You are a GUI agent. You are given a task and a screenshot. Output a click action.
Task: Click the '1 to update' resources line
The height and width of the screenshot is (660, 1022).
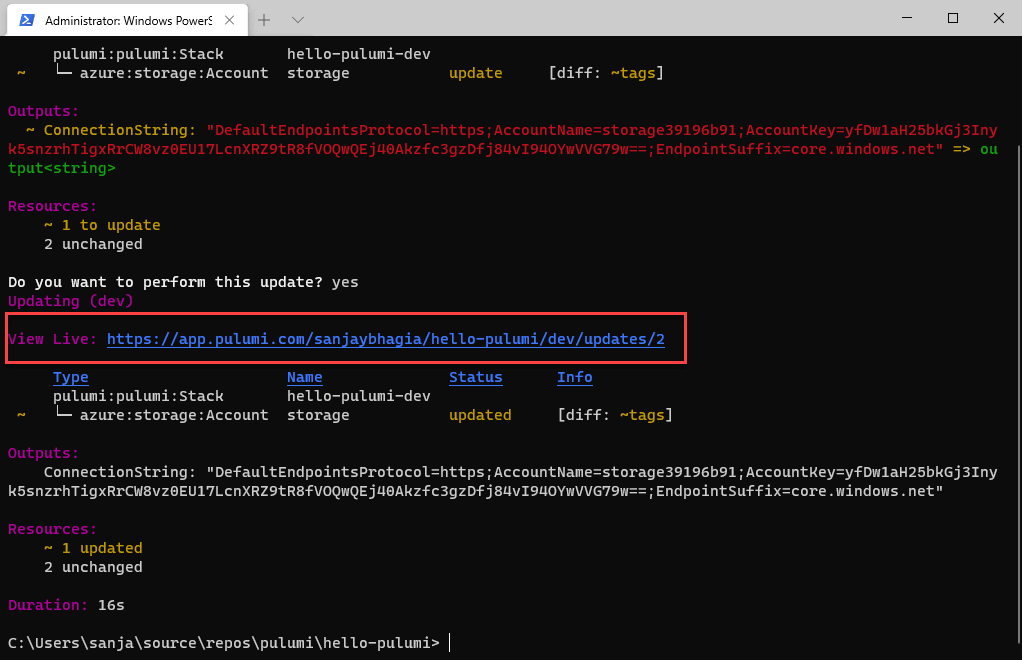pyautogui.click(x=102, y=225)
